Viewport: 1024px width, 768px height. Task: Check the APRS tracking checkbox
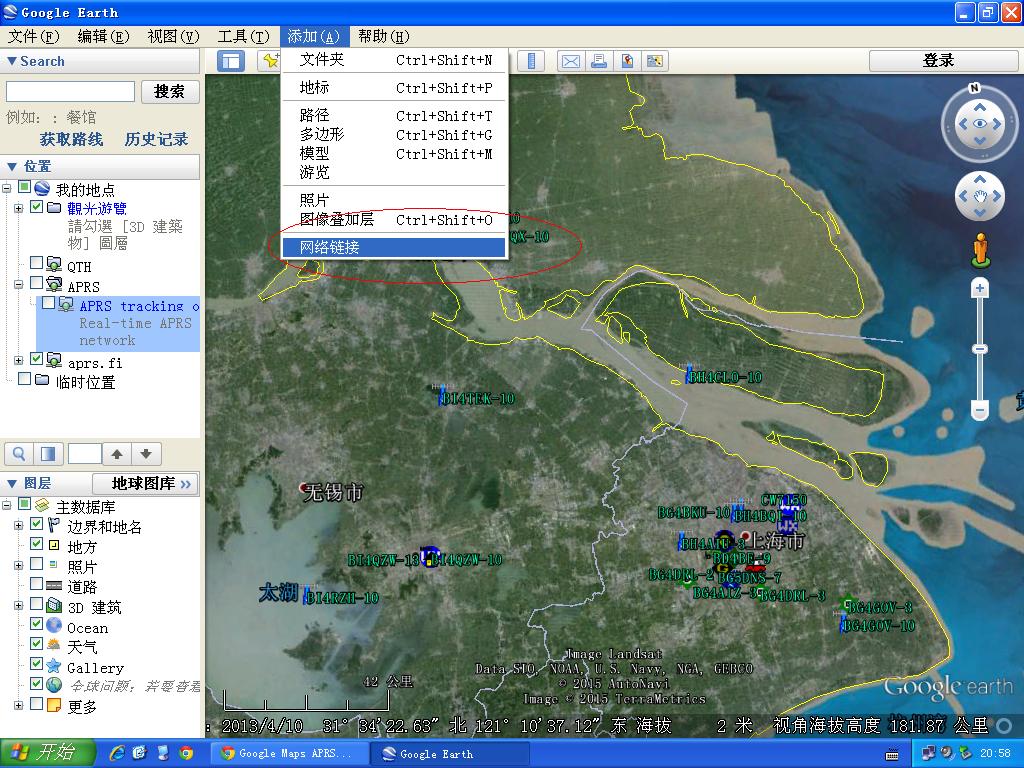point(48,303)
